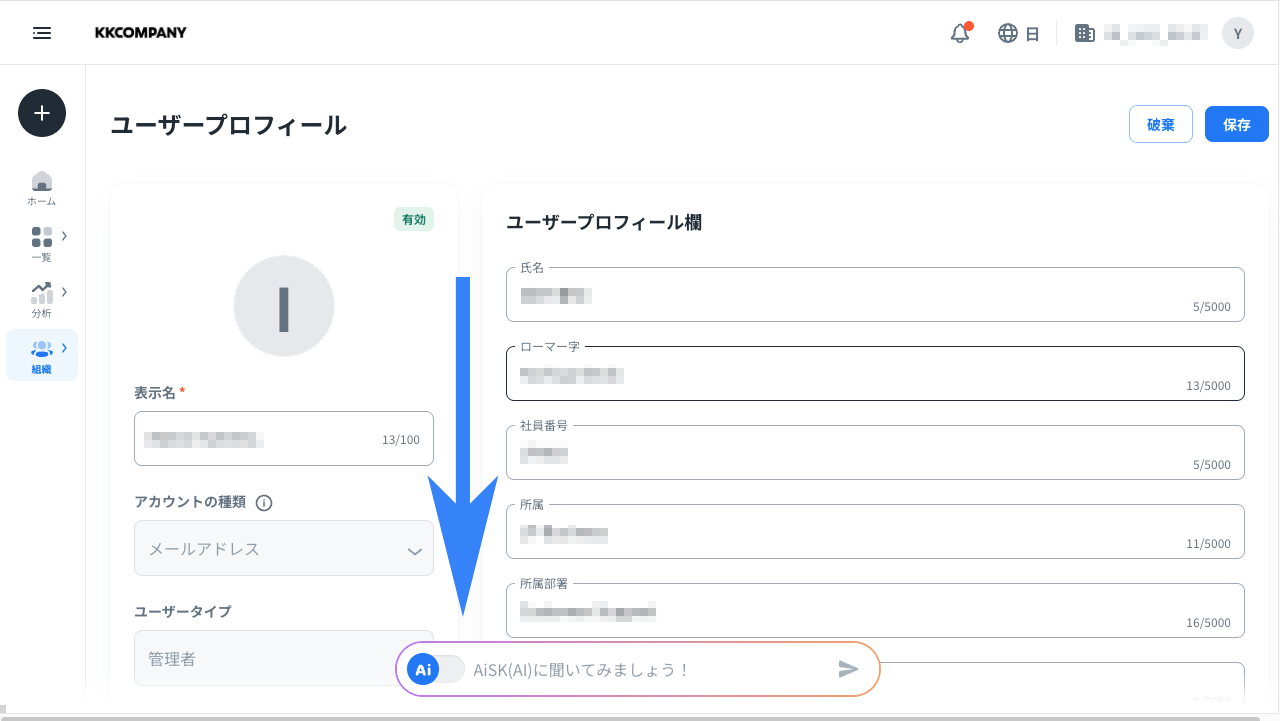The image size is (1280, 721).
Task: Open the notifications bell
Action: click(960, 33)
